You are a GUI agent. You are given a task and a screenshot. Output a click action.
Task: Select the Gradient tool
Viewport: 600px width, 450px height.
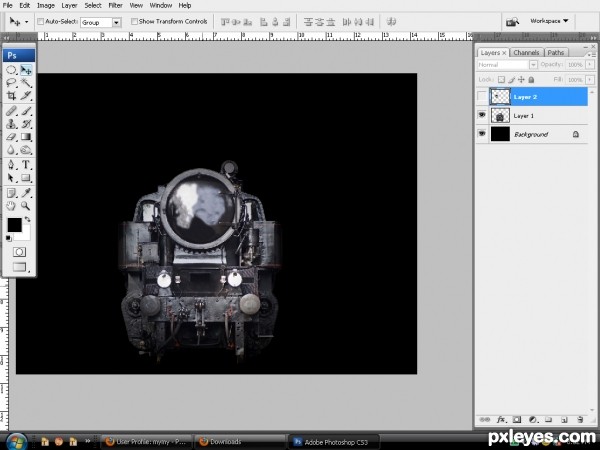26,137
